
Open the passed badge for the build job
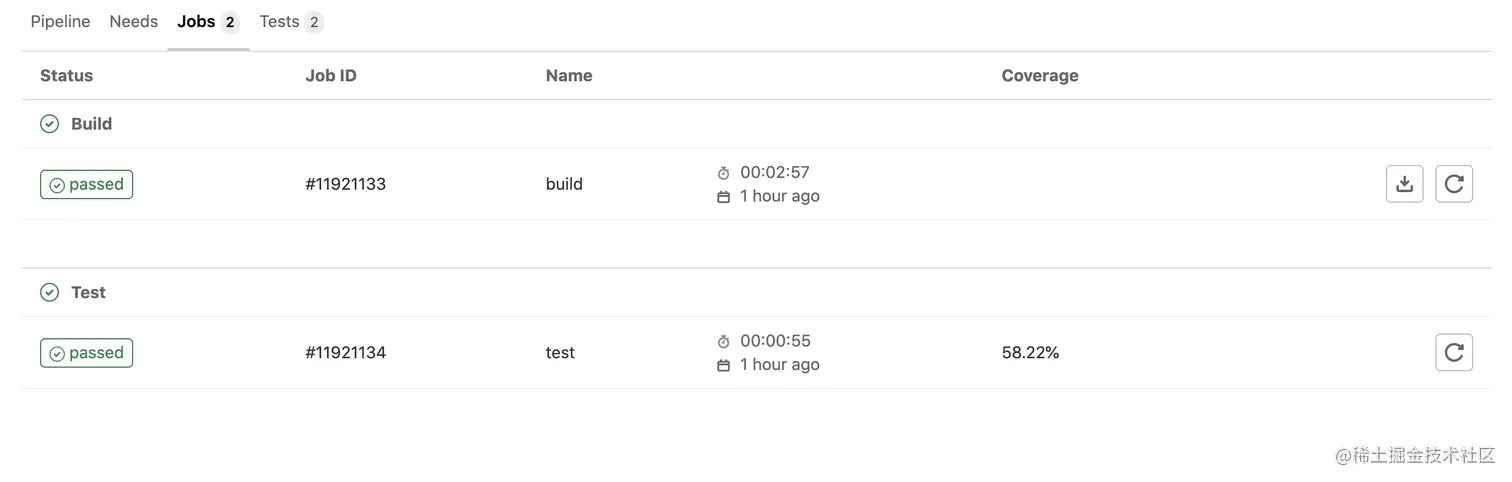click(x=86, y=184)
